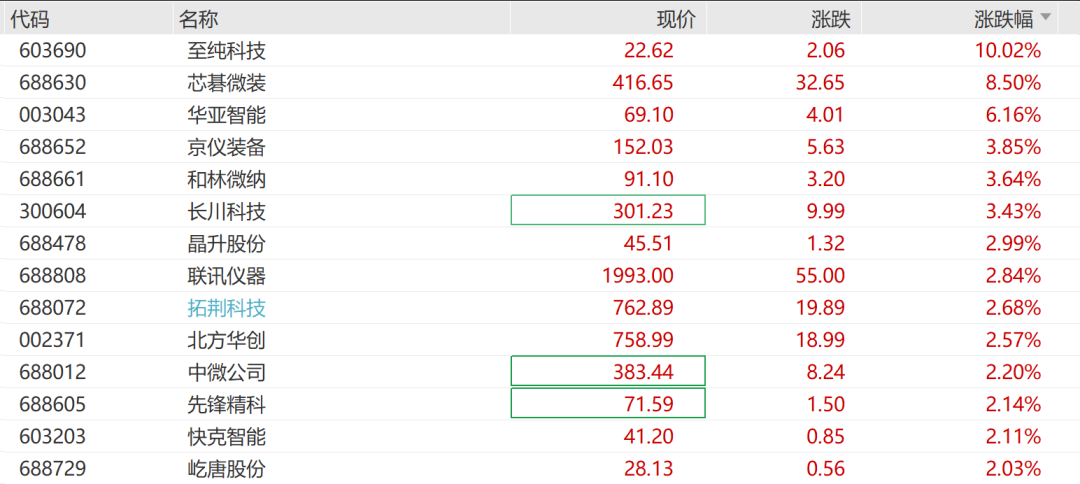Click the 名称 column header

198,19
